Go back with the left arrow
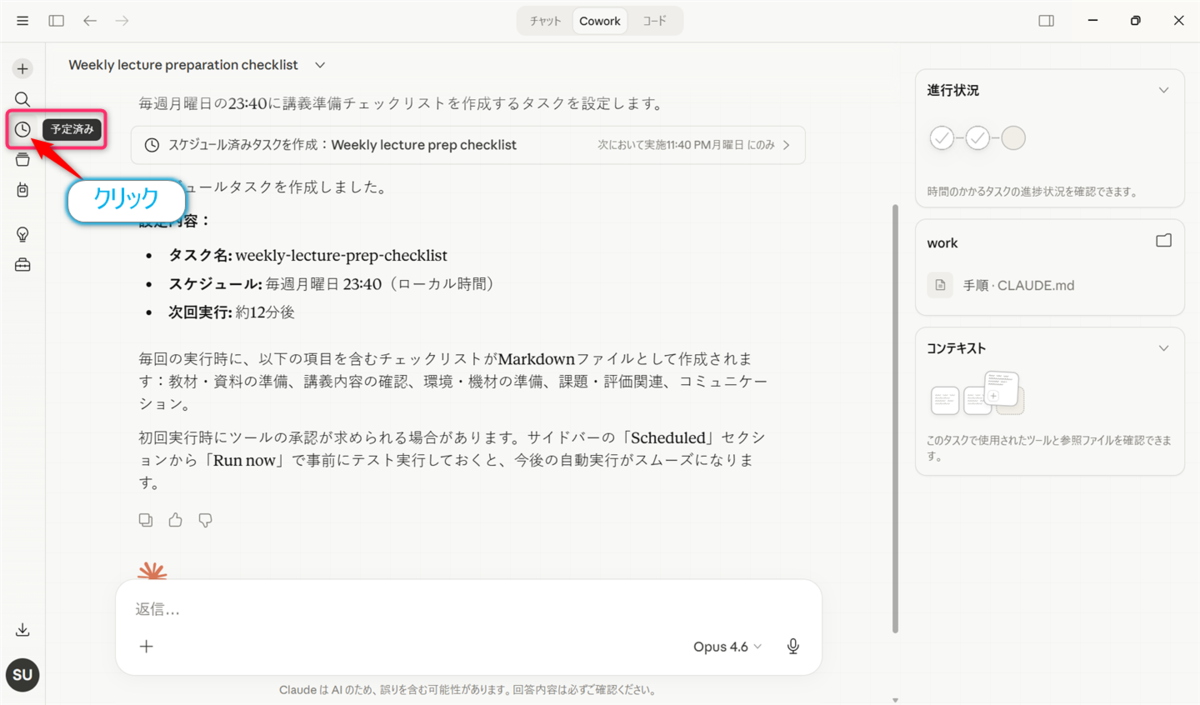 coord(90,20)
